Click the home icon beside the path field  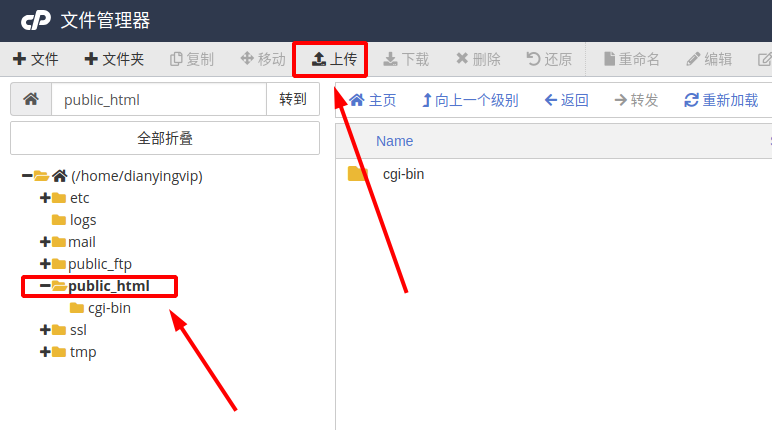pyautogui.click(x=31, y=99)
